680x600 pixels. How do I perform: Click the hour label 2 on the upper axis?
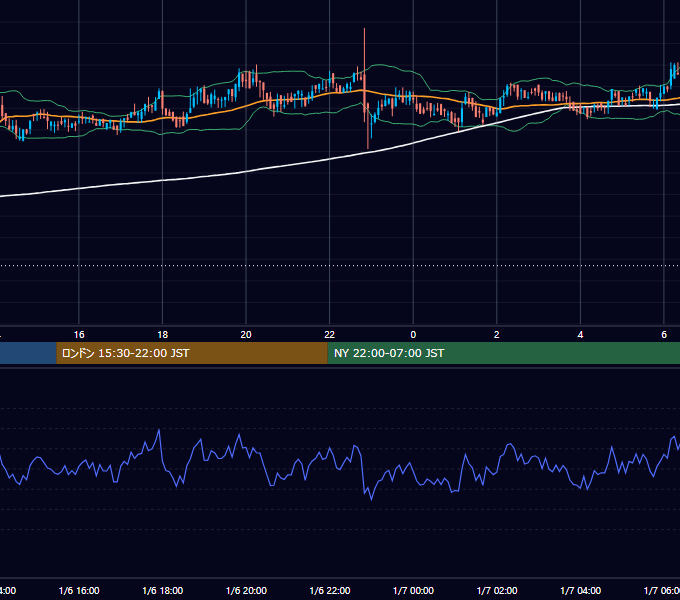tap(497, 335)
